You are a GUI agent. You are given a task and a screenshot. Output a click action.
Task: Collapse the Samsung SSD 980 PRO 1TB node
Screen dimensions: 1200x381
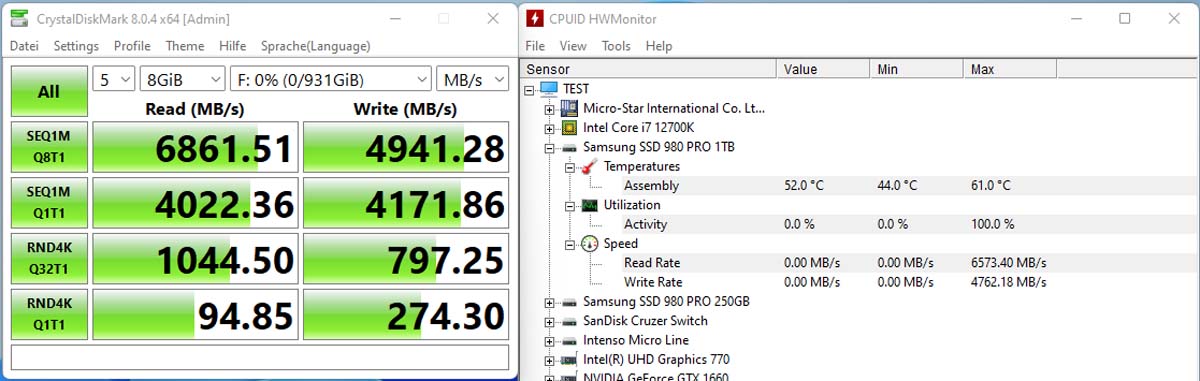point(549,147)
